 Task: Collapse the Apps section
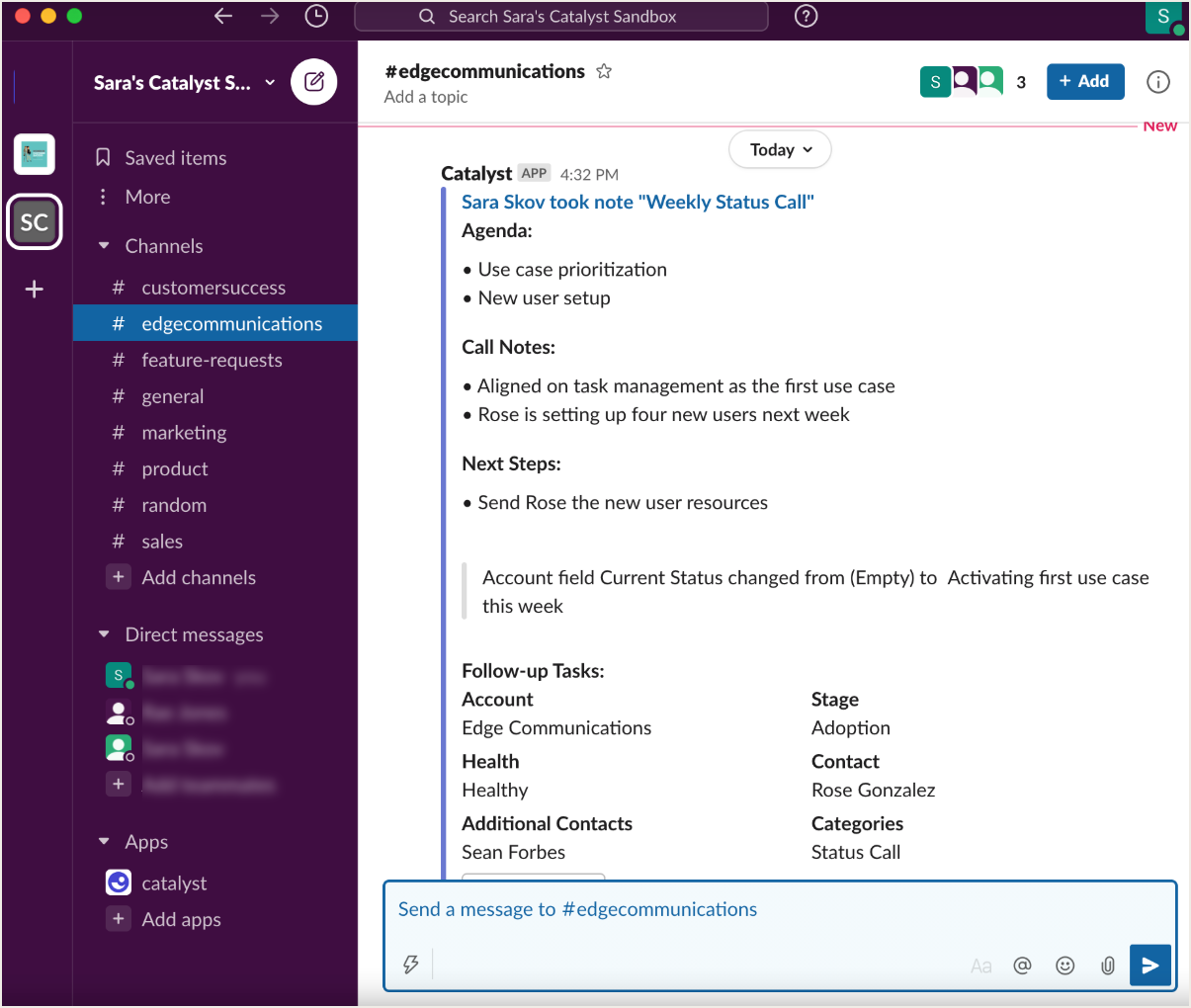104,842
